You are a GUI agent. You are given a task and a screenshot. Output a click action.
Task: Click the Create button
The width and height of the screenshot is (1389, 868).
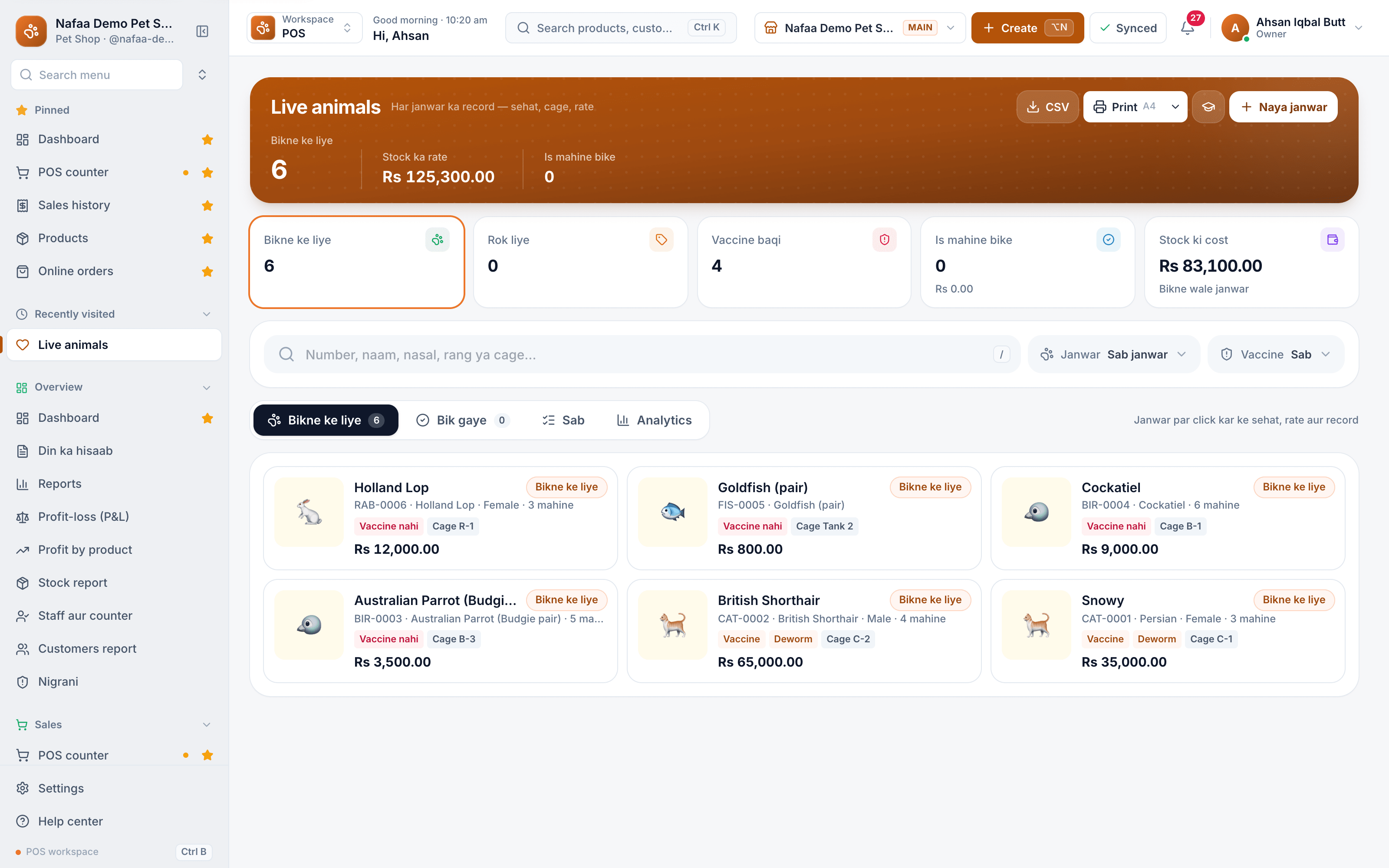(1027, 27)
